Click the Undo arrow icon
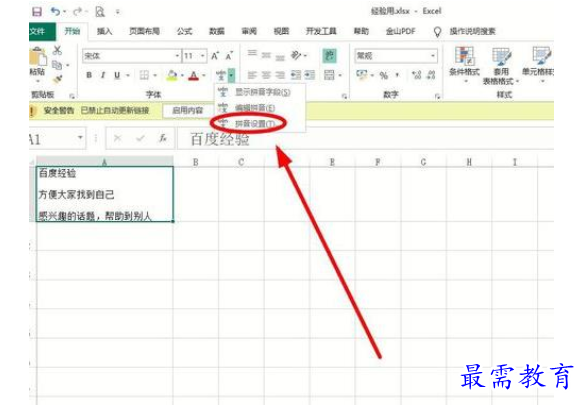 click(x=55, y=12)
